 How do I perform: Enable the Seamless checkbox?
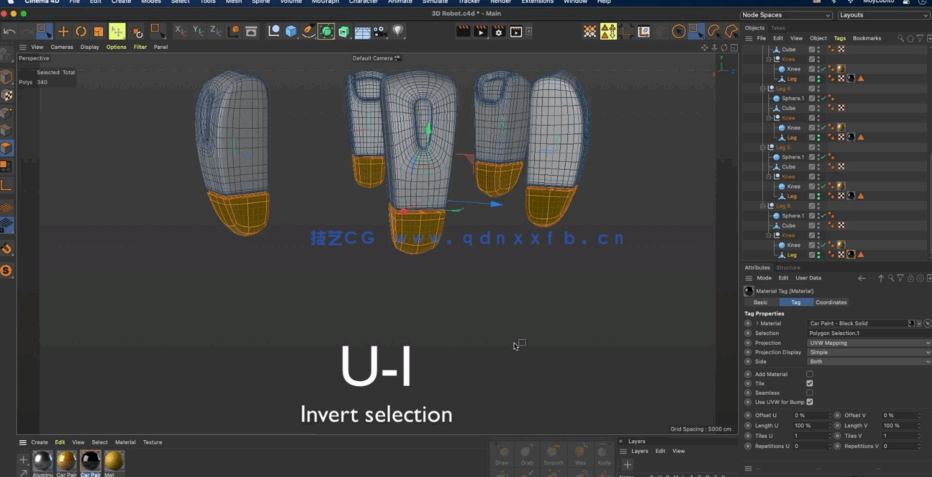(809, 393)
